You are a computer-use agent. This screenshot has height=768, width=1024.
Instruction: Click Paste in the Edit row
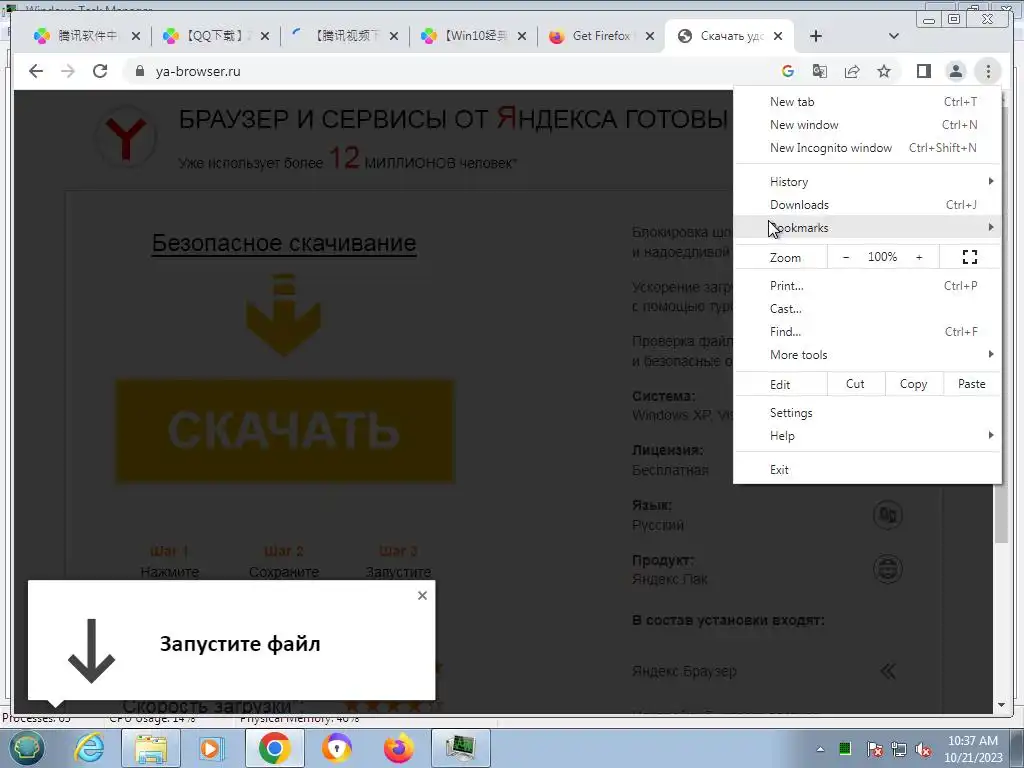click(972, 384)
